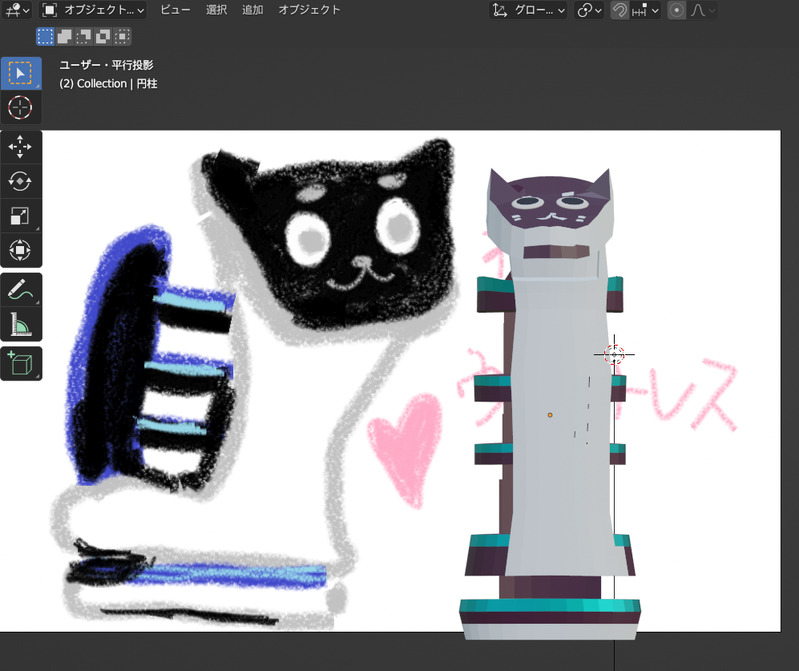This screenshot has height=671, width=799.
Task: Select the Select Box tool
Action: 20,74
